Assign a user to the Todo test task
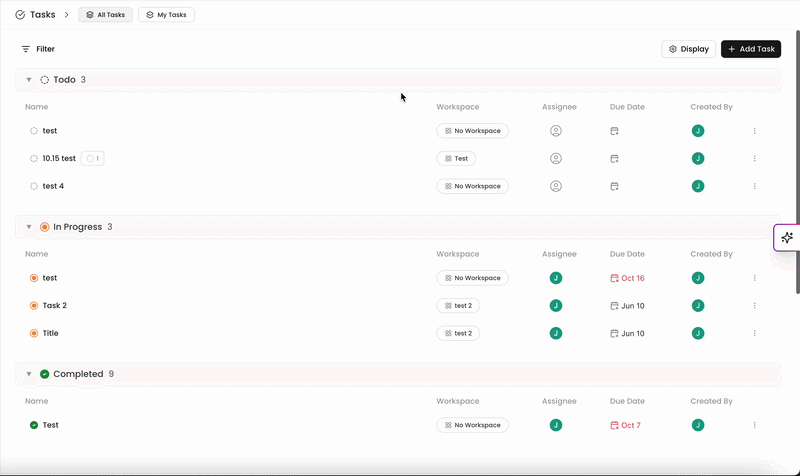Viewport: 800px width, 476px height. [x=556, y=131]
